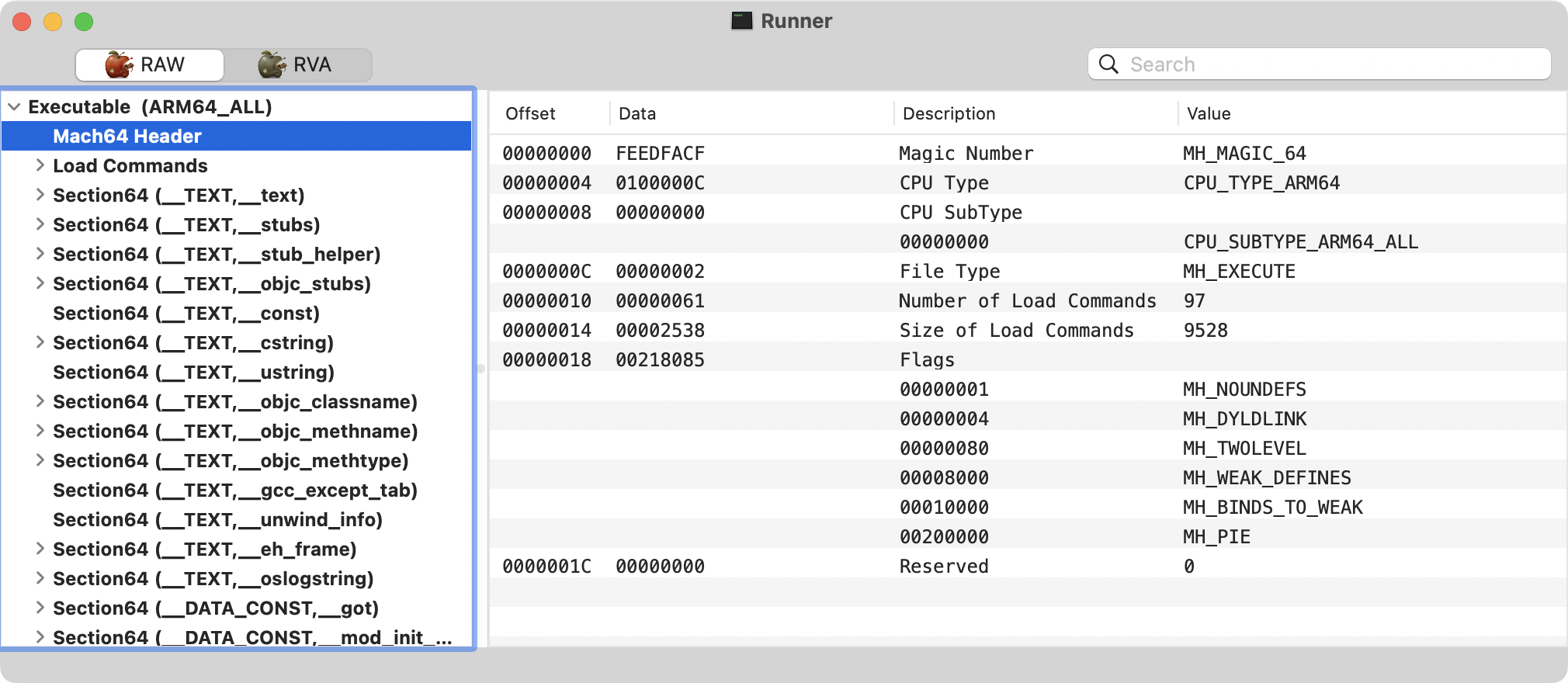
Task: Click the terminal icon beside Runner title
Action: [741, 21]
